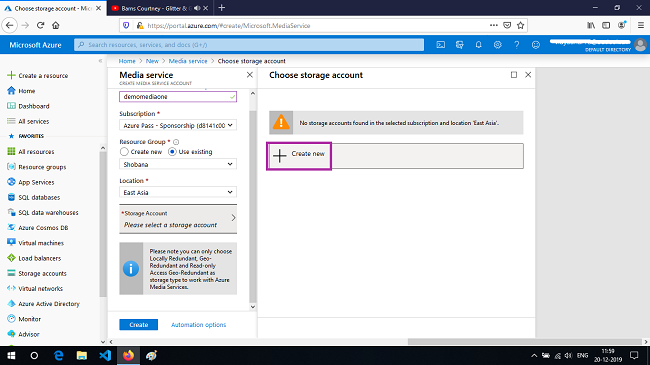Close the Choose storage account blade
The height and width of the screenshot is (365, 650).
click(528, 75)
